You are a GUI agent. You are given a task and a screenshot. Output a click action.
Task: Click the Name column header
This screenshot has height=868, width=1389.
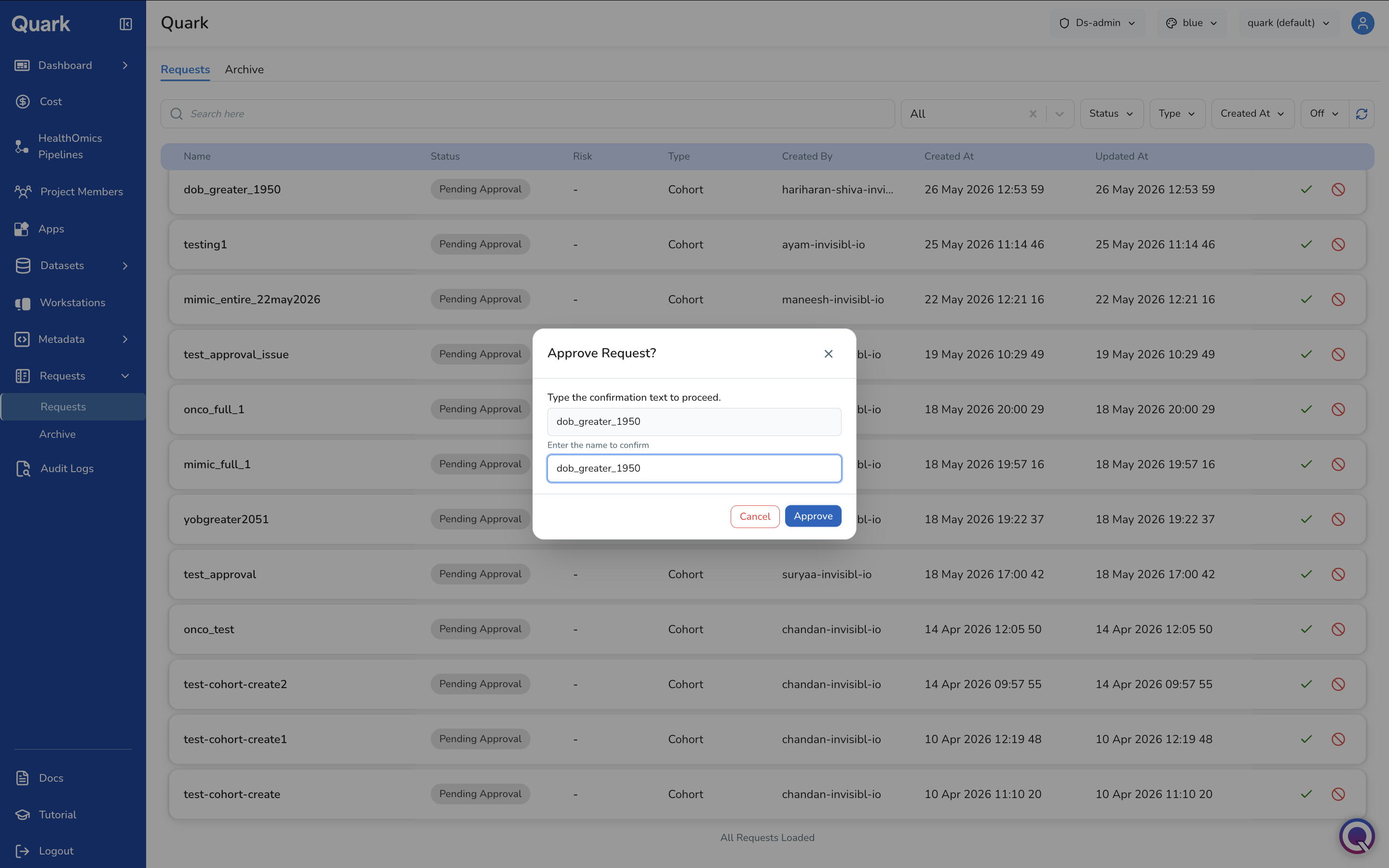[x=197, y=156]
